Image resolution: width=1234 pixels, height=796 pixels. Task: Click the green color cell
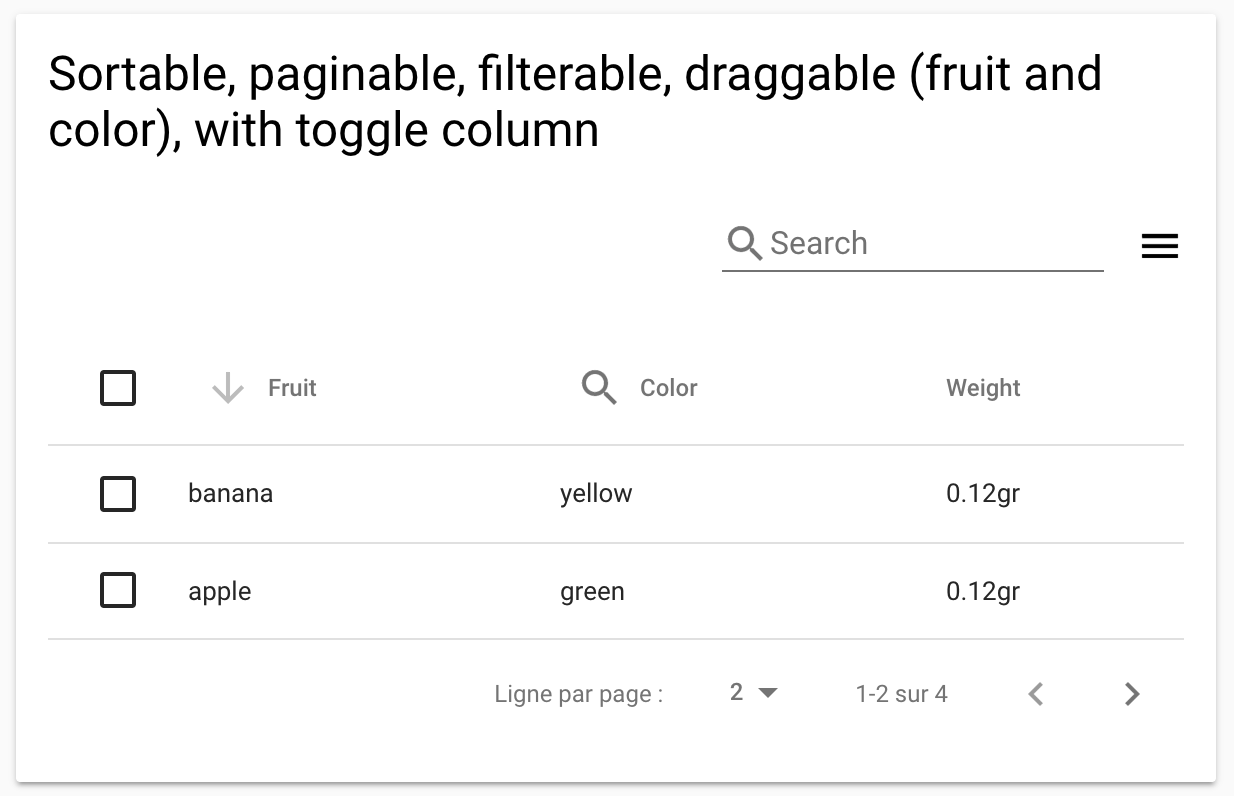point(592,592)
